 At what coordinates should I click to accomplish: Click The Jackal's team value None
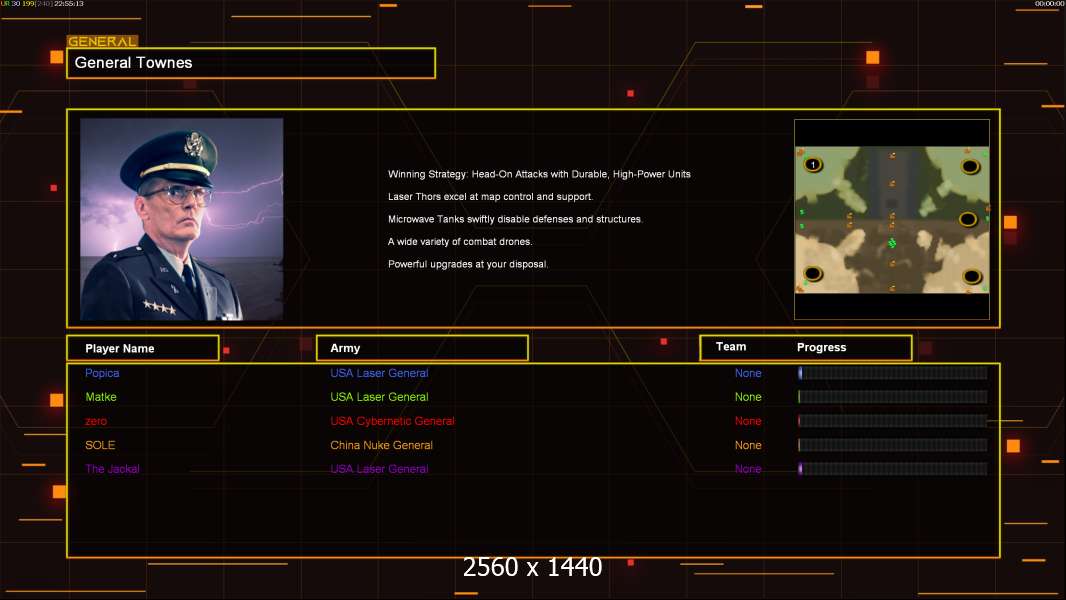pyautogui.click(x=748, y=469)
